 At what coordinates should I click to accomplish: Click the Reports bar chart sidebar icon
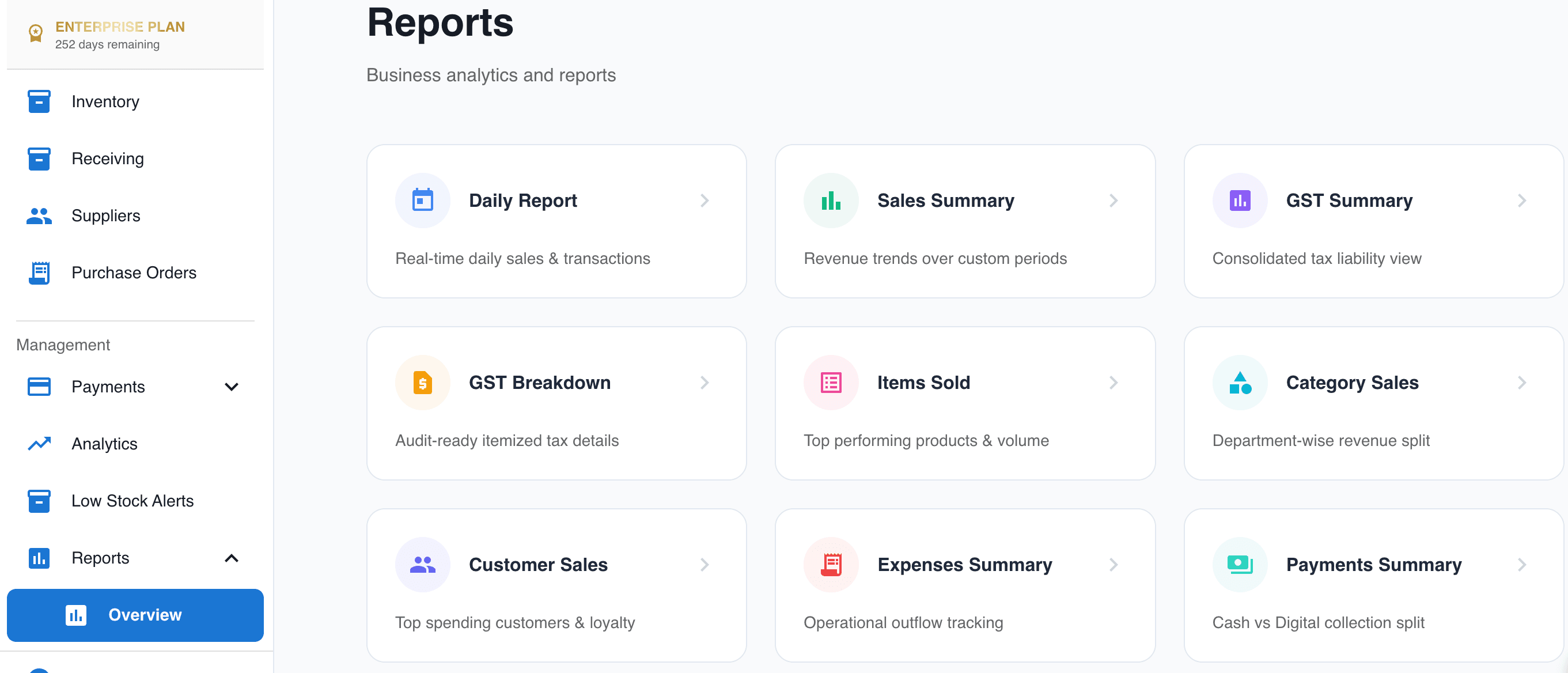pyautogui.click(x=39, y=558)
